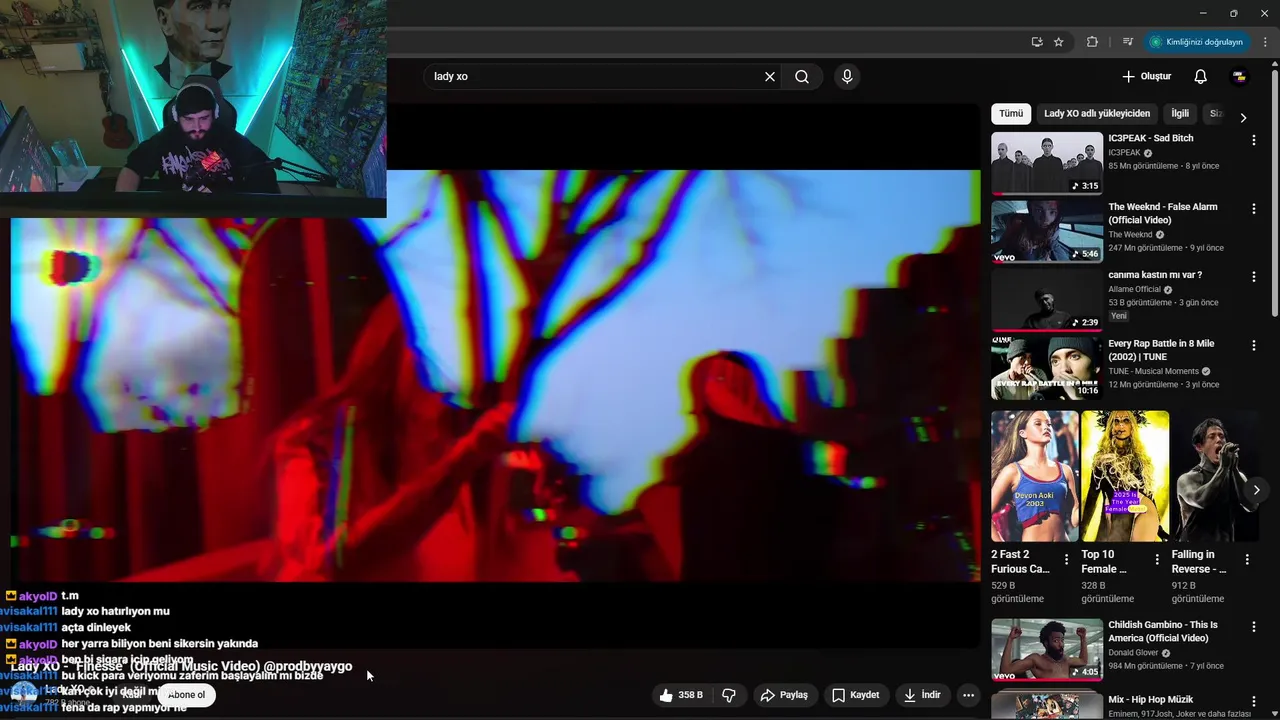Open IC3PEAK - Sad Bitch thumbnail
Image resolution: width=1280 pixels, height=720 pixels.
pos(1047,163)
